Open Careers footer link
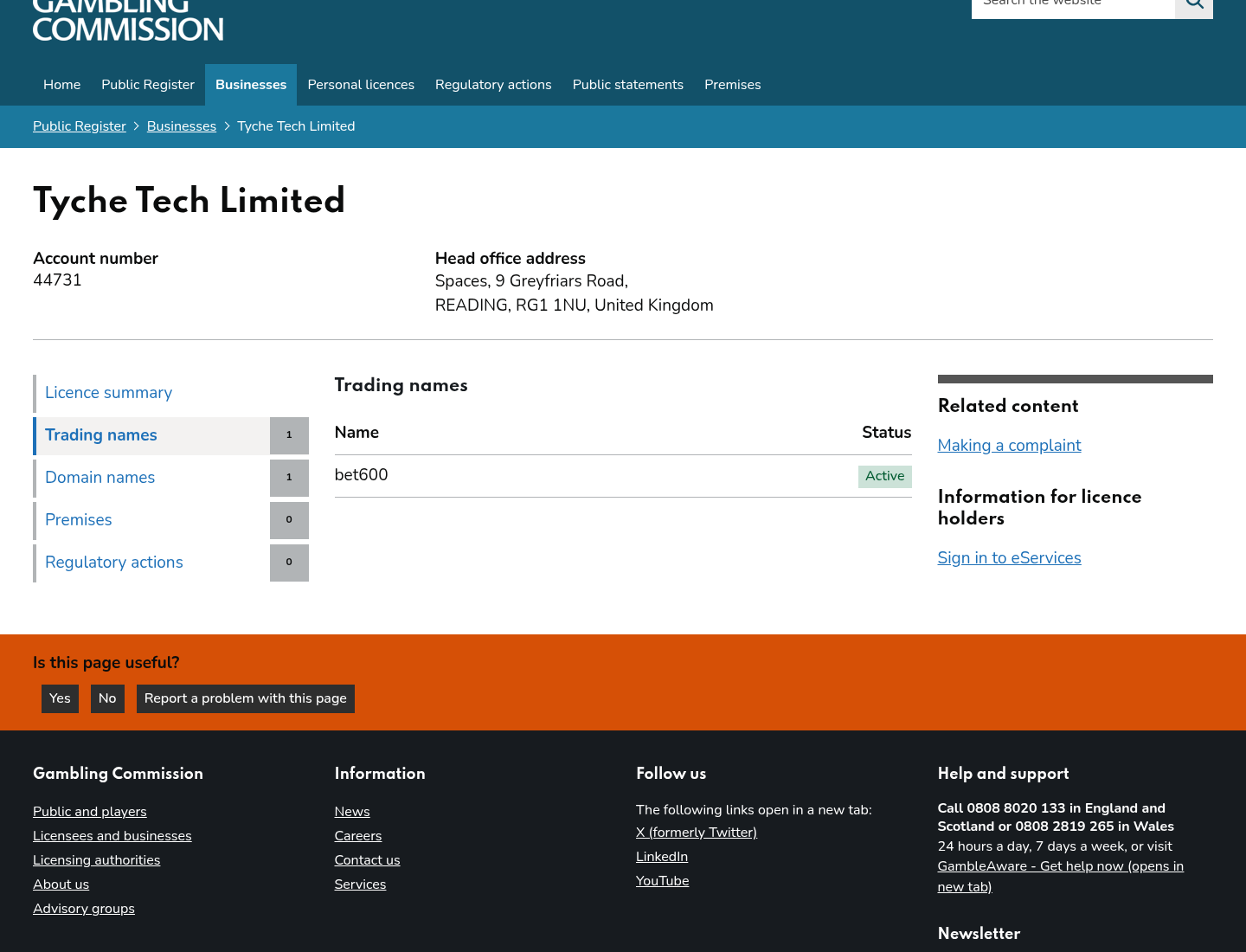The image size is (1246, 952). click(358, 836)
